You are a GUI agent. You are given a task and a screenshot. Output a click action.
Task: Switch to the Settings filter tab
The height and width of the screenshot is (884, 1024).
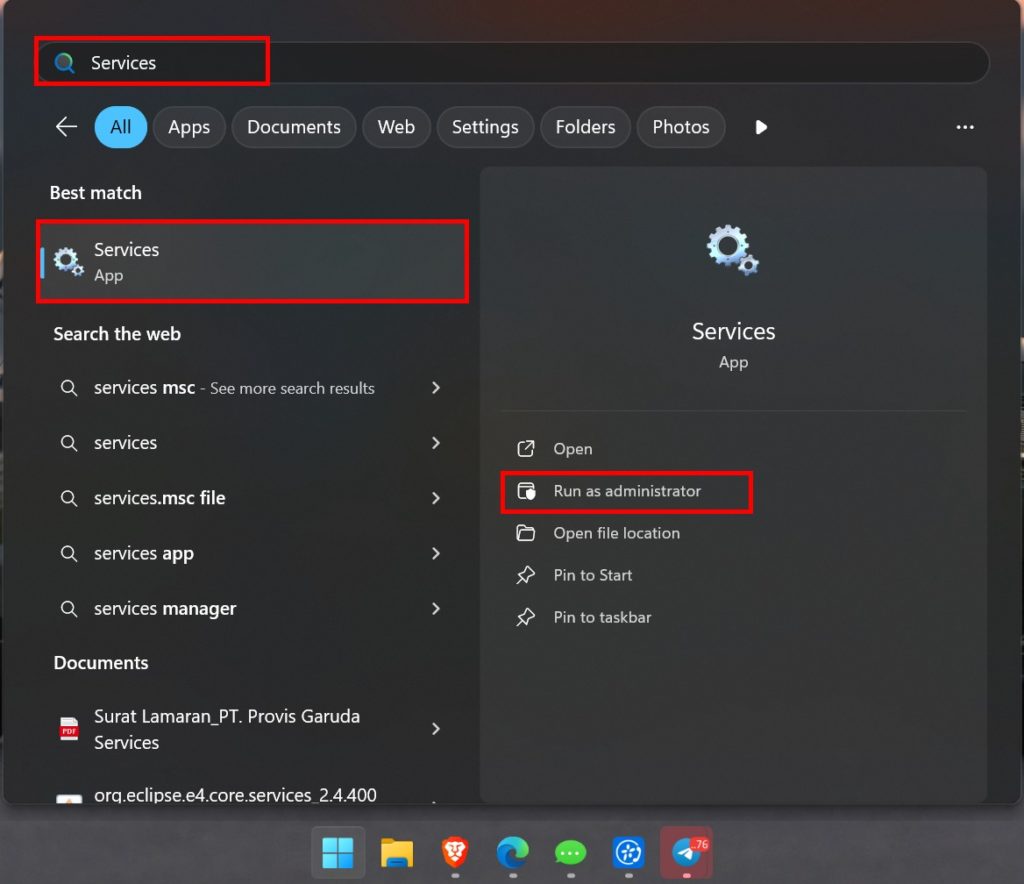click(485, 127)
